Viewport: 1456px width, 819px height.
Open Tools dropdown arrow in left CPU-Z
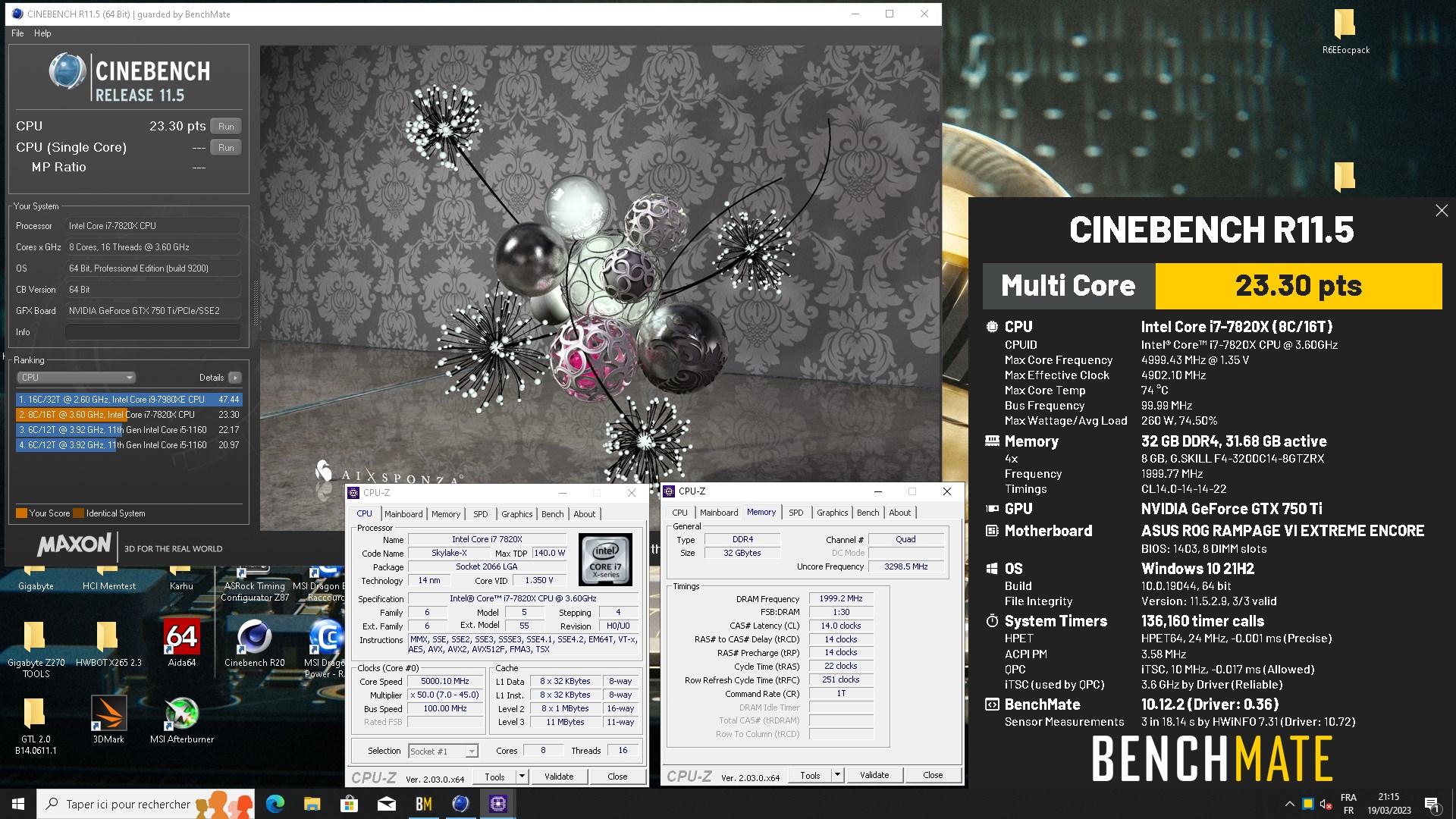(522, 777)
